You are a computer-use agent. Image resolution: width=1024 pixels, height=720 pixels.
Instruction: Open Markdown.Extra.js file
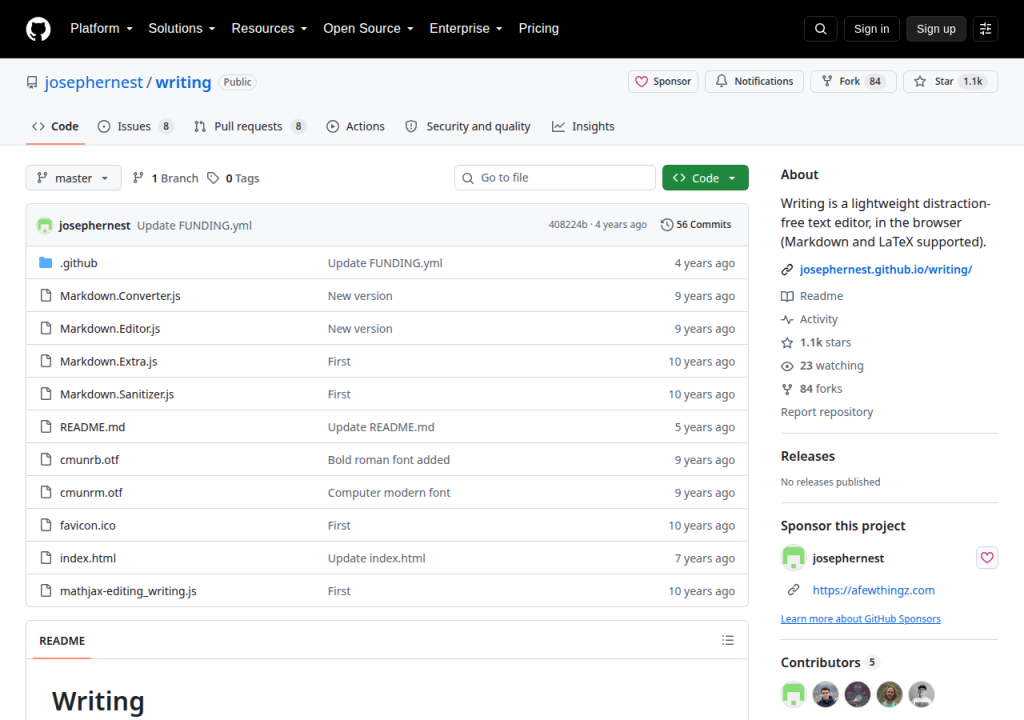(108, 361)
